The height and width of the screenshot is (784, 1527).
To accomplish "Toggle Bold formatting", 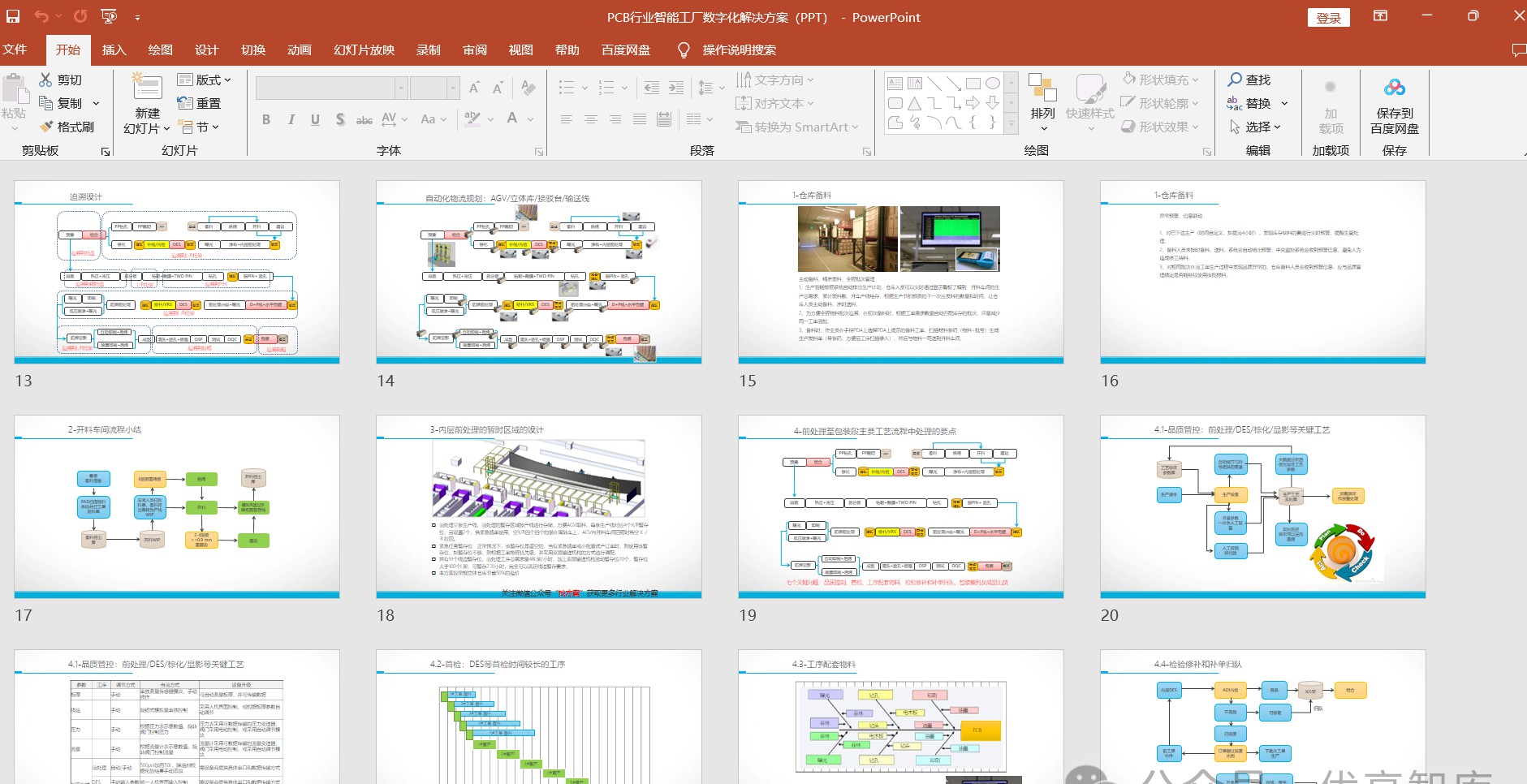I will pyautogui.click(x=266, y=119).
